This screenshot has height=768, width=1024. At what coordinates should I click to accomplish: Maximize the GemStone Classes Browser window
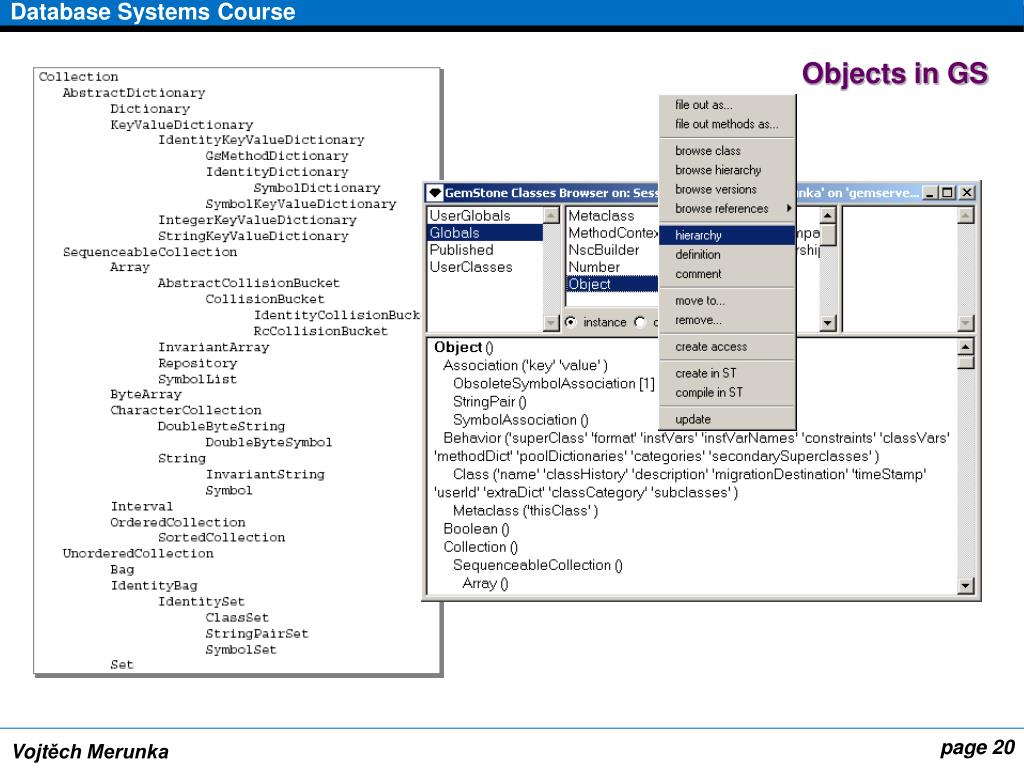coord(947,193)
